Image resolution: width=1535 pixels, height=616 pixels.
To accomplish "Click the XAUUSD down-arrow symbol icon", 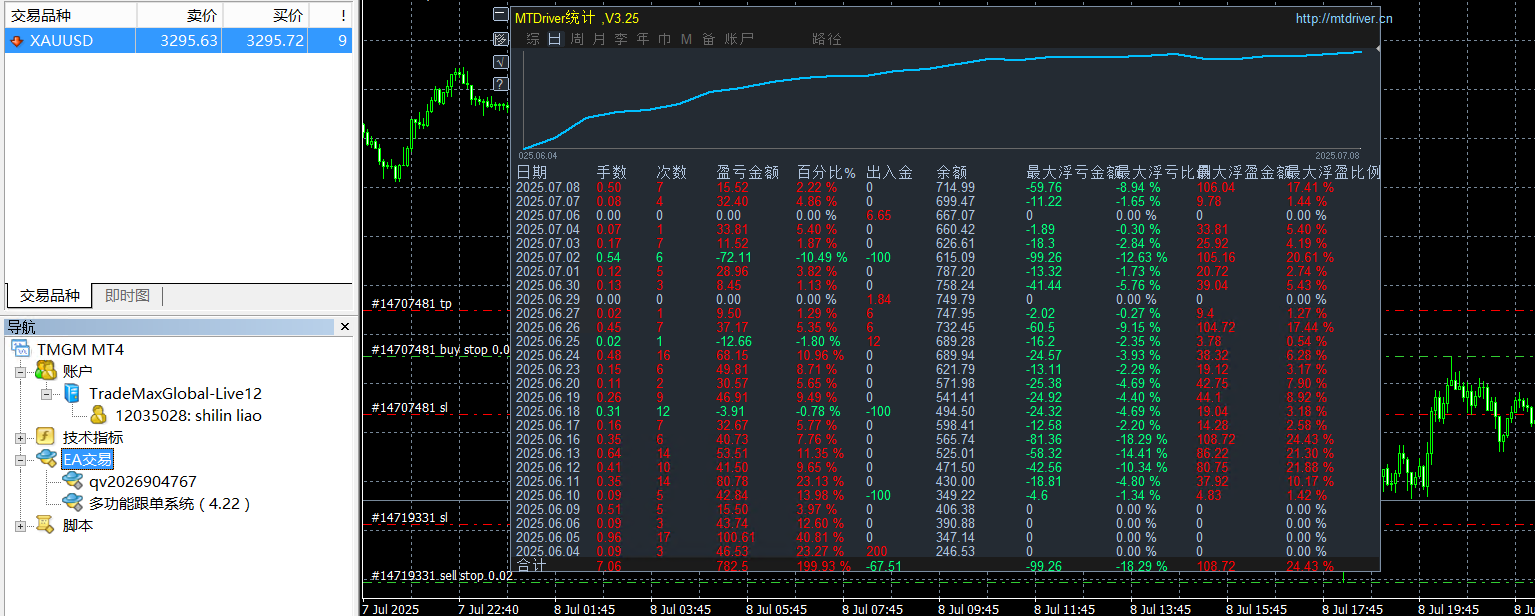I will click(16, 41).
